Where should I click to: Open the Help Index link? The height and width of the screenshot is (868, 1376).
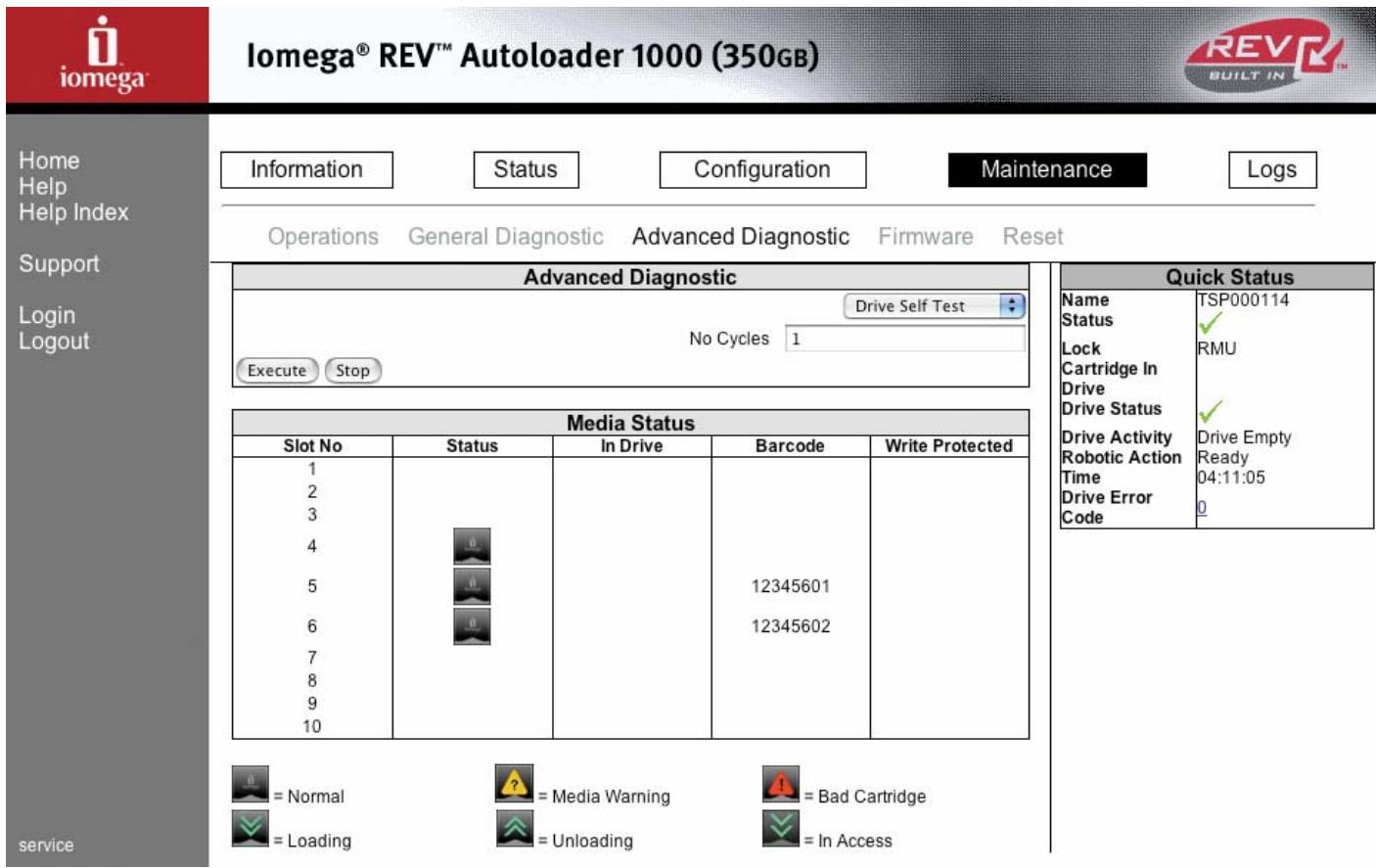pos(73,212)
